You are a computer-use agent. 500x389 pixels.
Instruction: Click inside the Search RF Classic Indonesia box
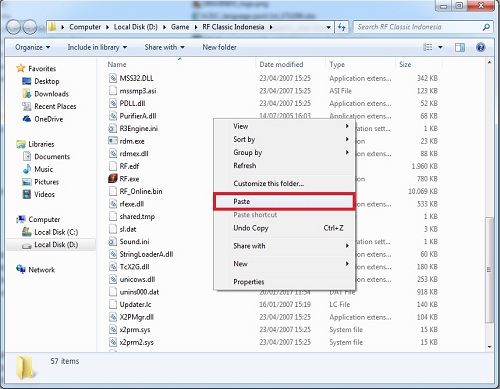(418, 27)
